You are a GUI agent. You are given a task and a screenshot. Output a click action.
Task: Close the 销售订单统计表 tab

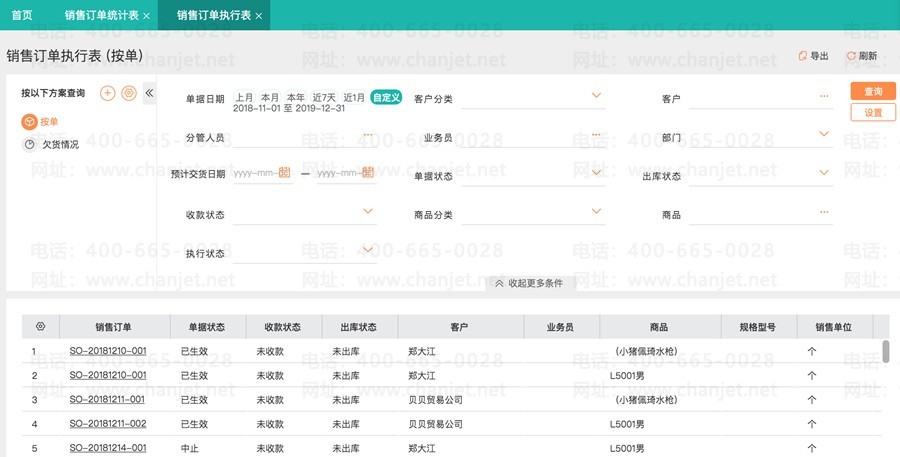point(146,16)
